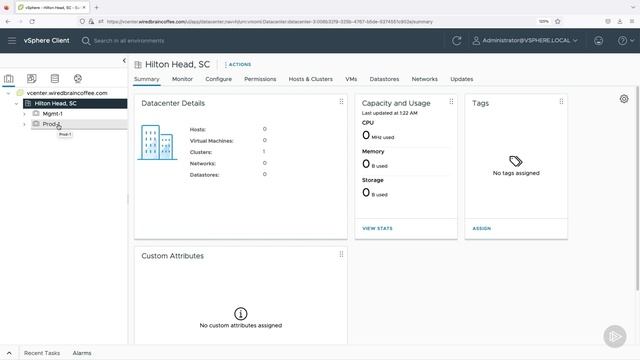Collapse the Hilton Head, SC datacenter node
Viewport: 640px width, 360px height.
tap(16, 104)
